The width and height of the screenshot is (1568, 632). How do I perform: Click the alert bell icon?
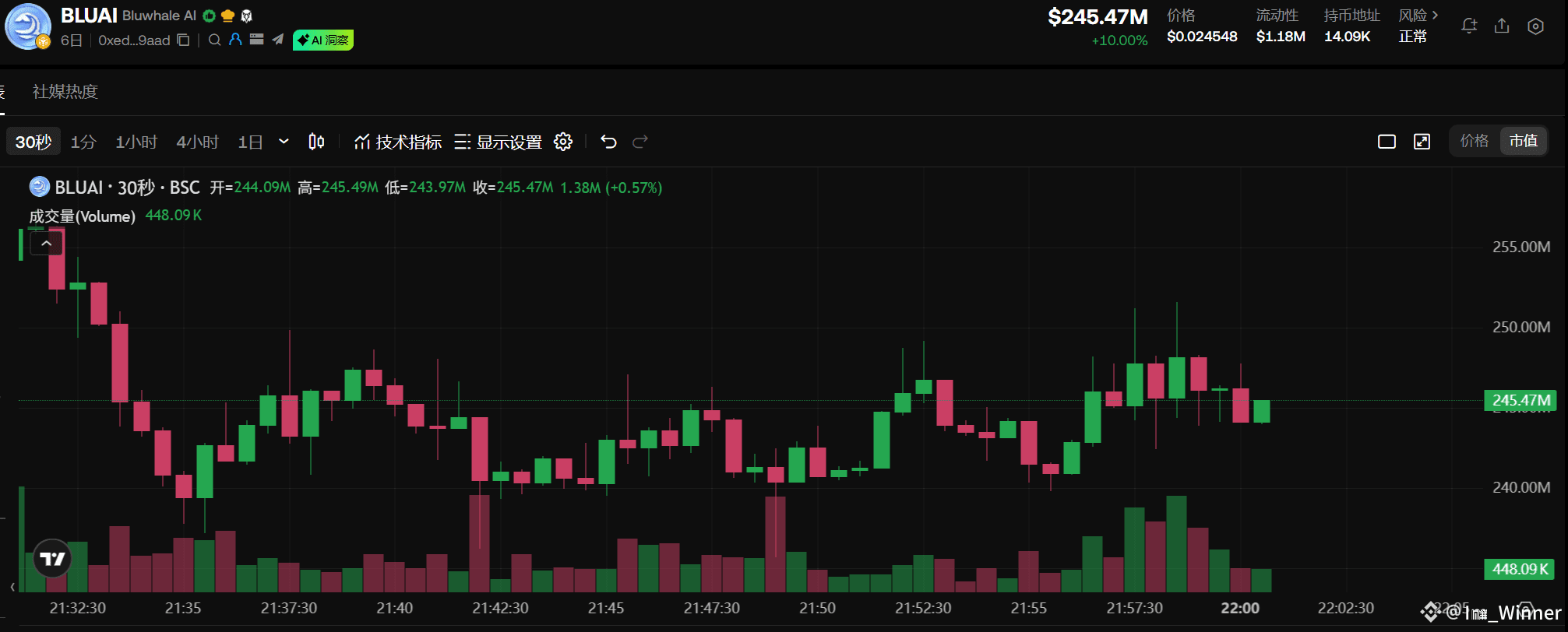point(1469,26)
